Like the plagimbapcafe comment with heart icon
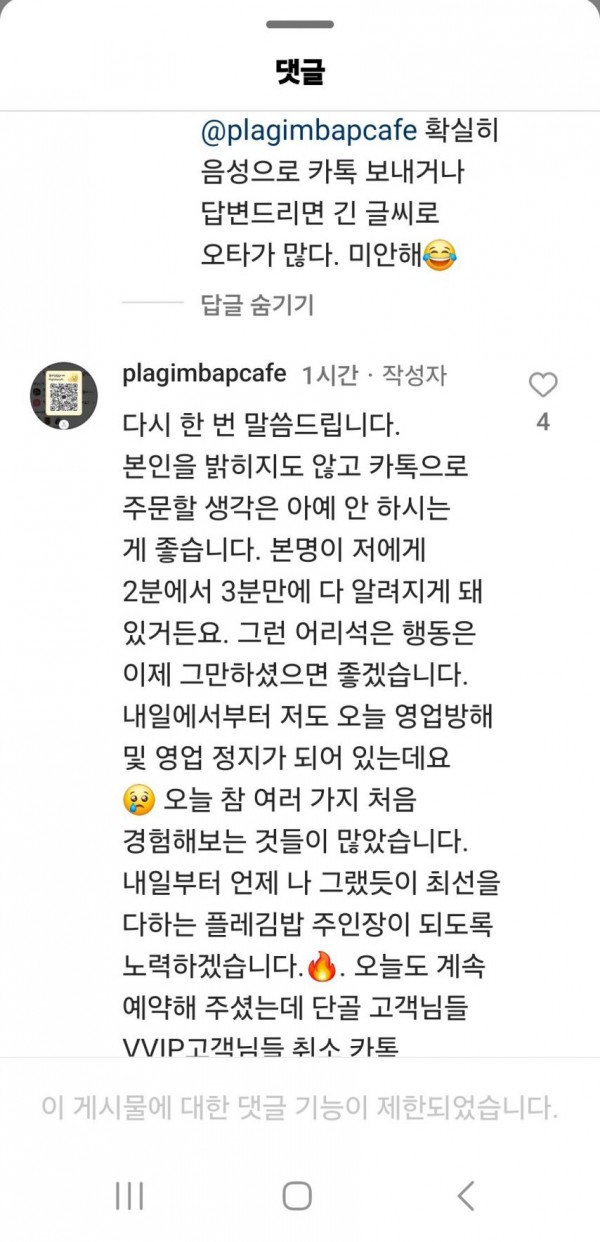 tap(543, 385)
